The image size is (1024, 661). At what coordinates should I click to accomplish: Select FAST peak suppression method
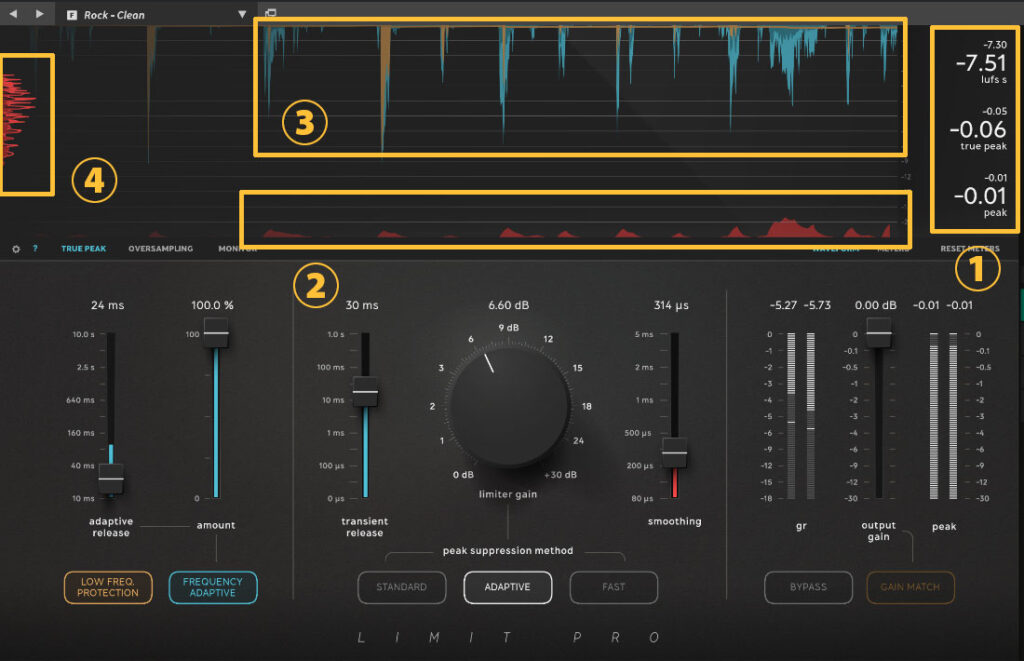click(x=614, y=587)
